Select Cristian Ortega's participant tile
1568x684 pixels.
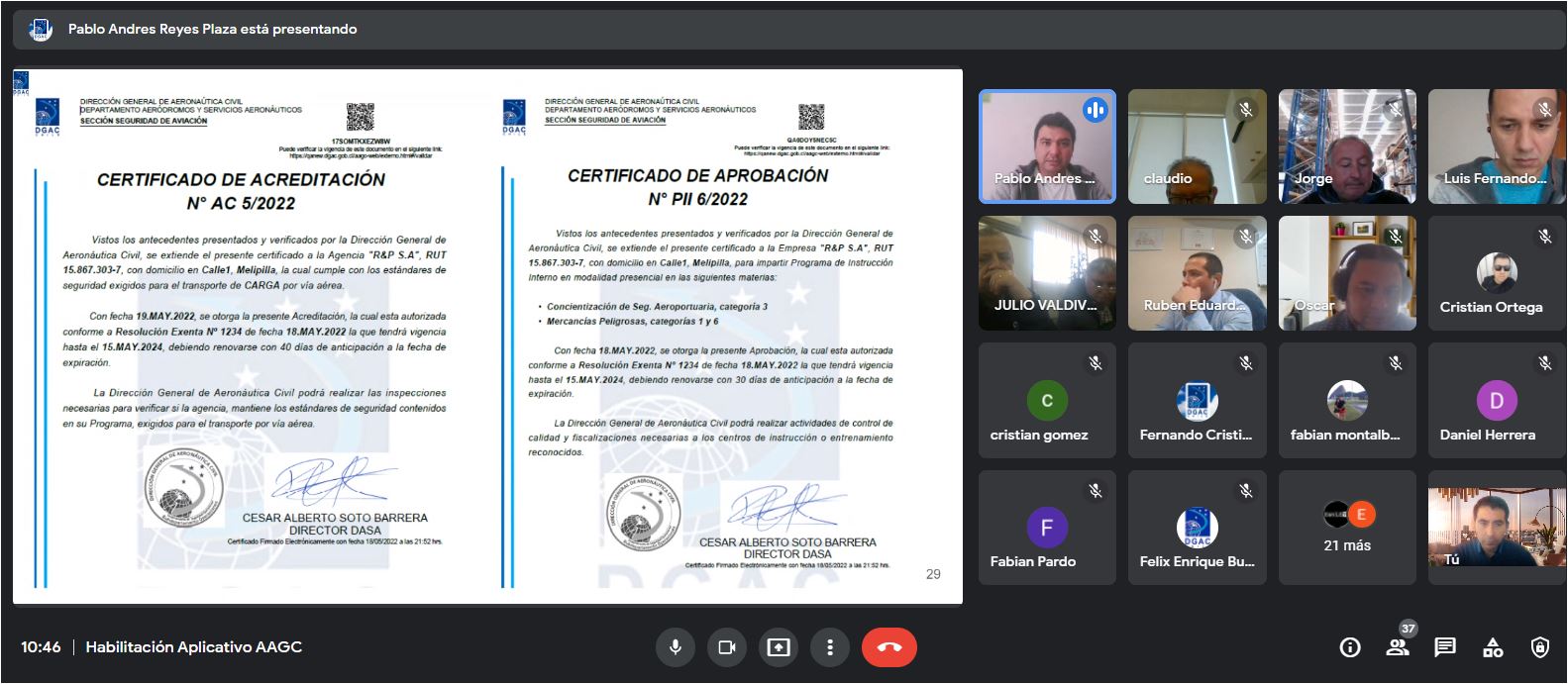click(1498, 273)
